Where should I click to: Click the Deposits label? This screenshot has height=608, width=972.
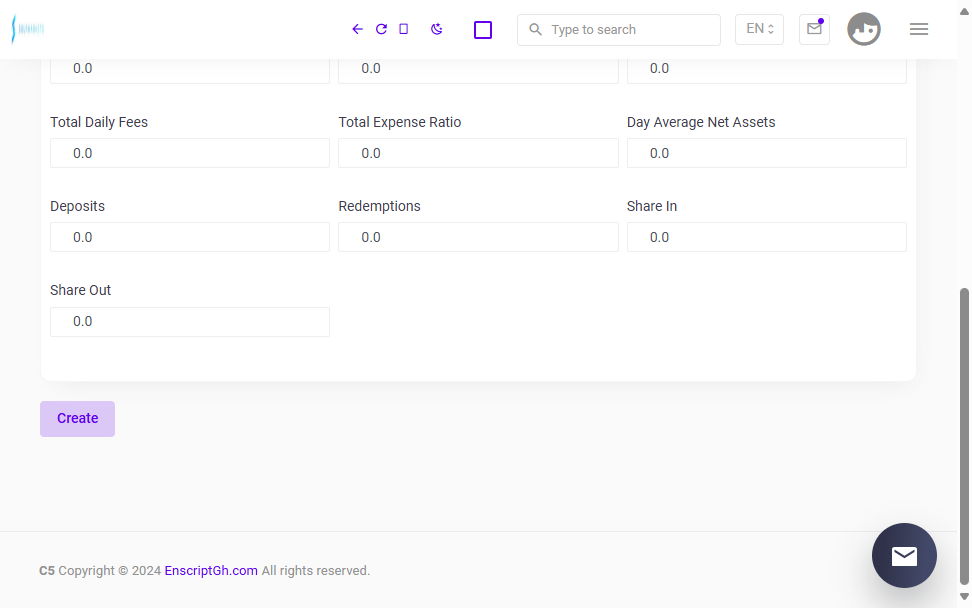click(x=77, y=206)
